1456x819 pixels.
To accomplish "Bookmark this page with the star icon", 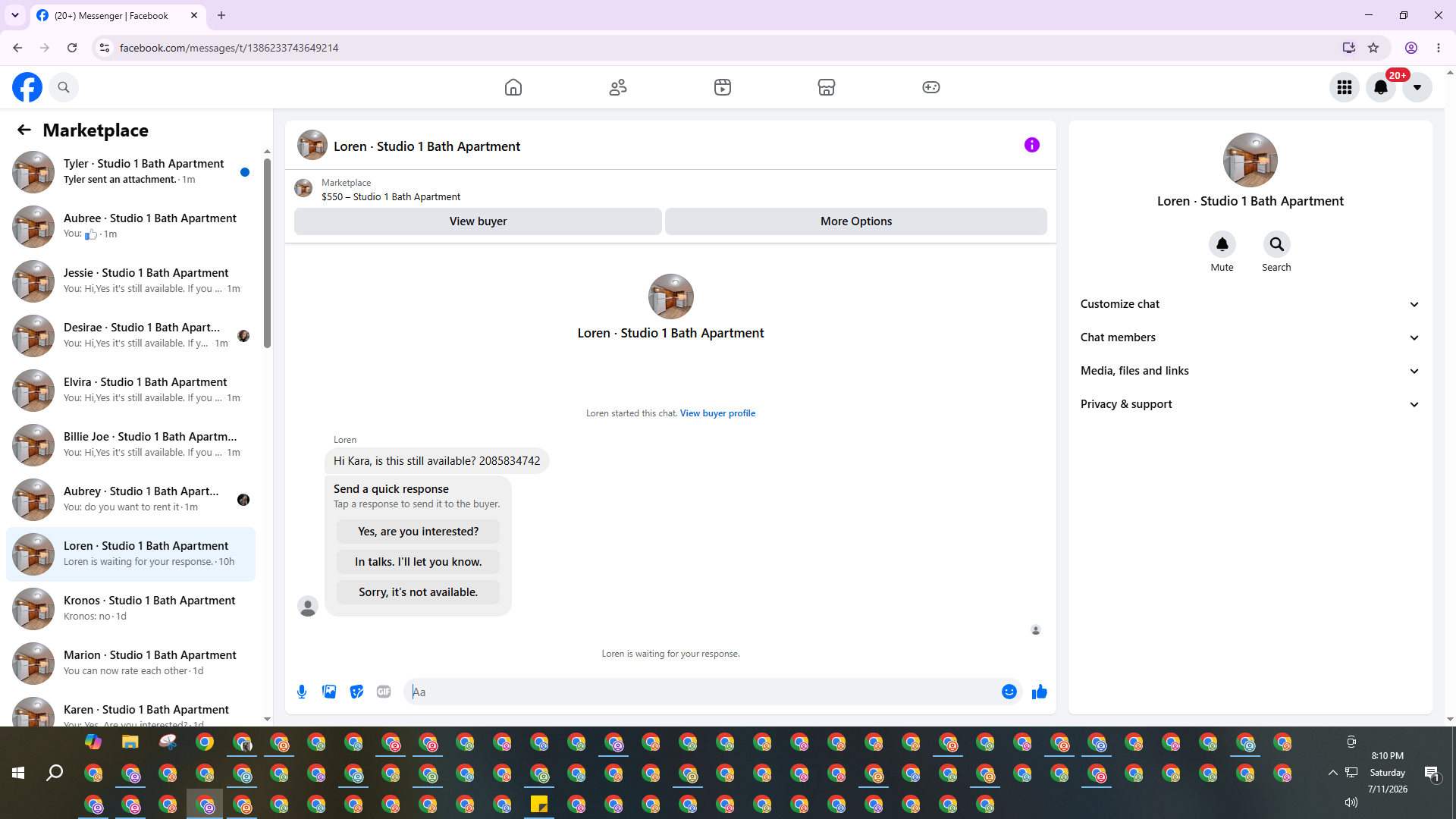I will click(x=1373, y=48).
